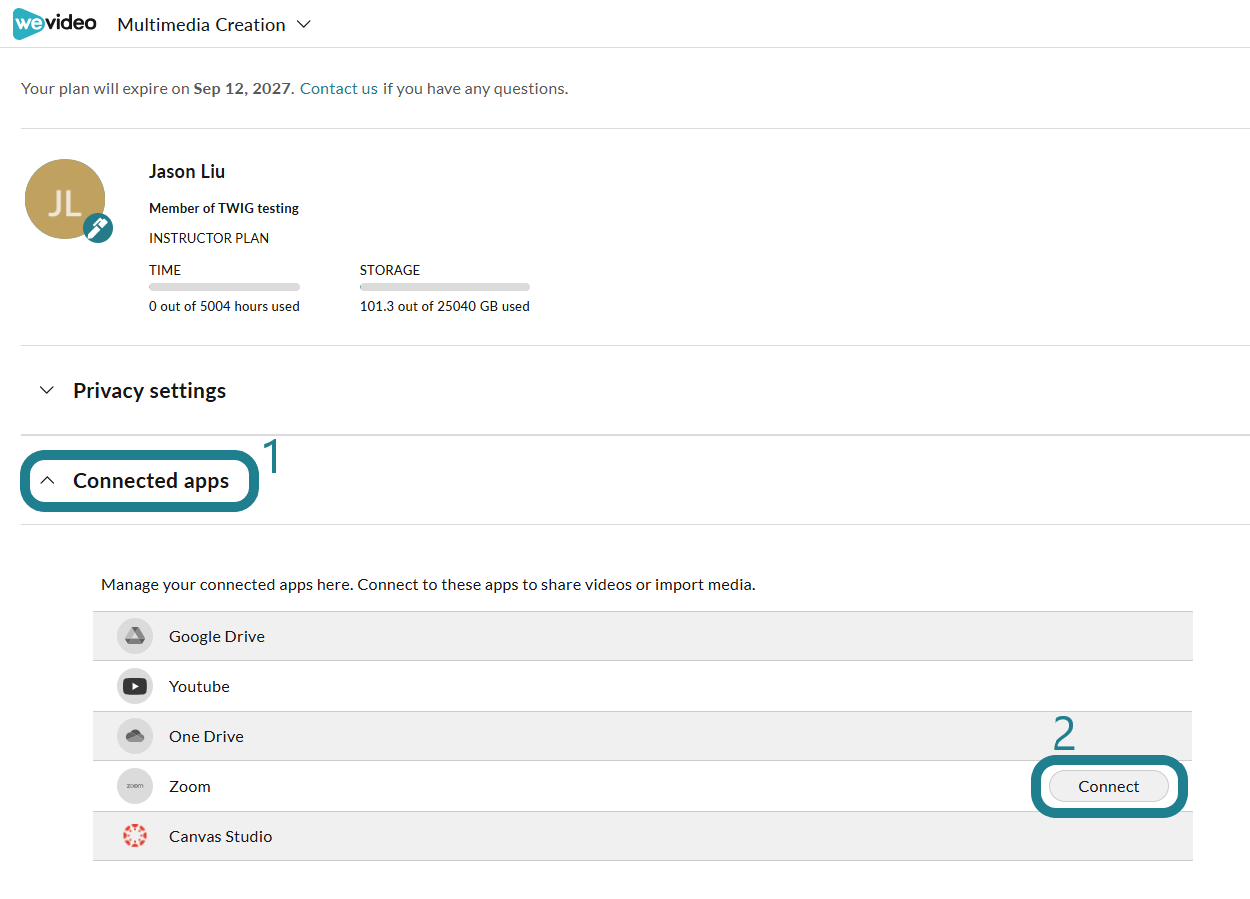Image resolution: width=1250 pixels, height=899 pixels.
Task: Click the Sep 12, 2027 expiry date
Action: click(243, 88)
